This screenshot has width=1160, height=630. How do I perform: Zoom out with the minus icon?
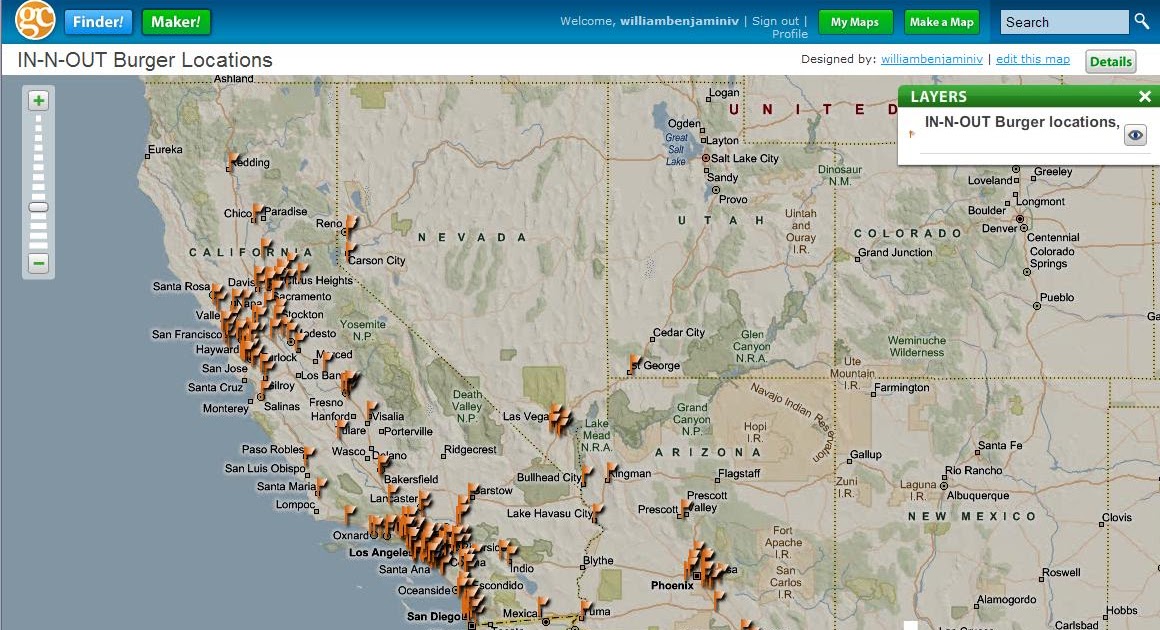coord(37,263)
